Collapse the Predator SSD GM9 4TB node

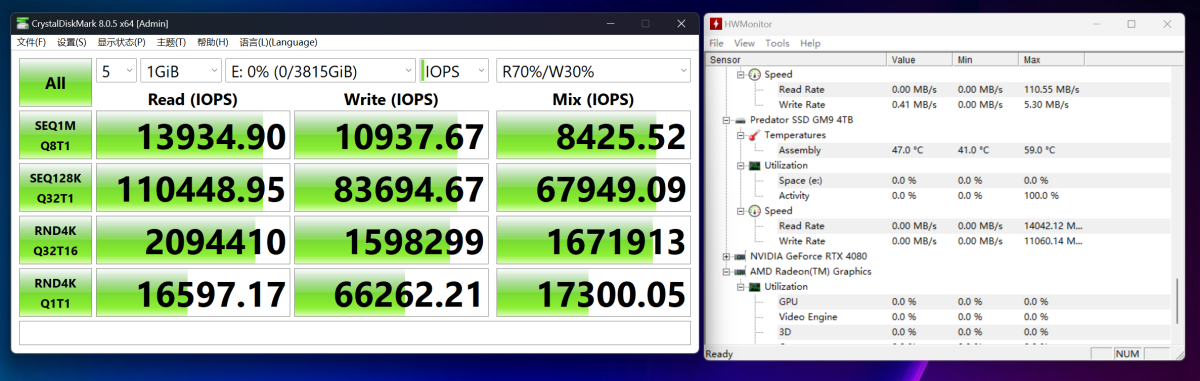tap(726, 120)
